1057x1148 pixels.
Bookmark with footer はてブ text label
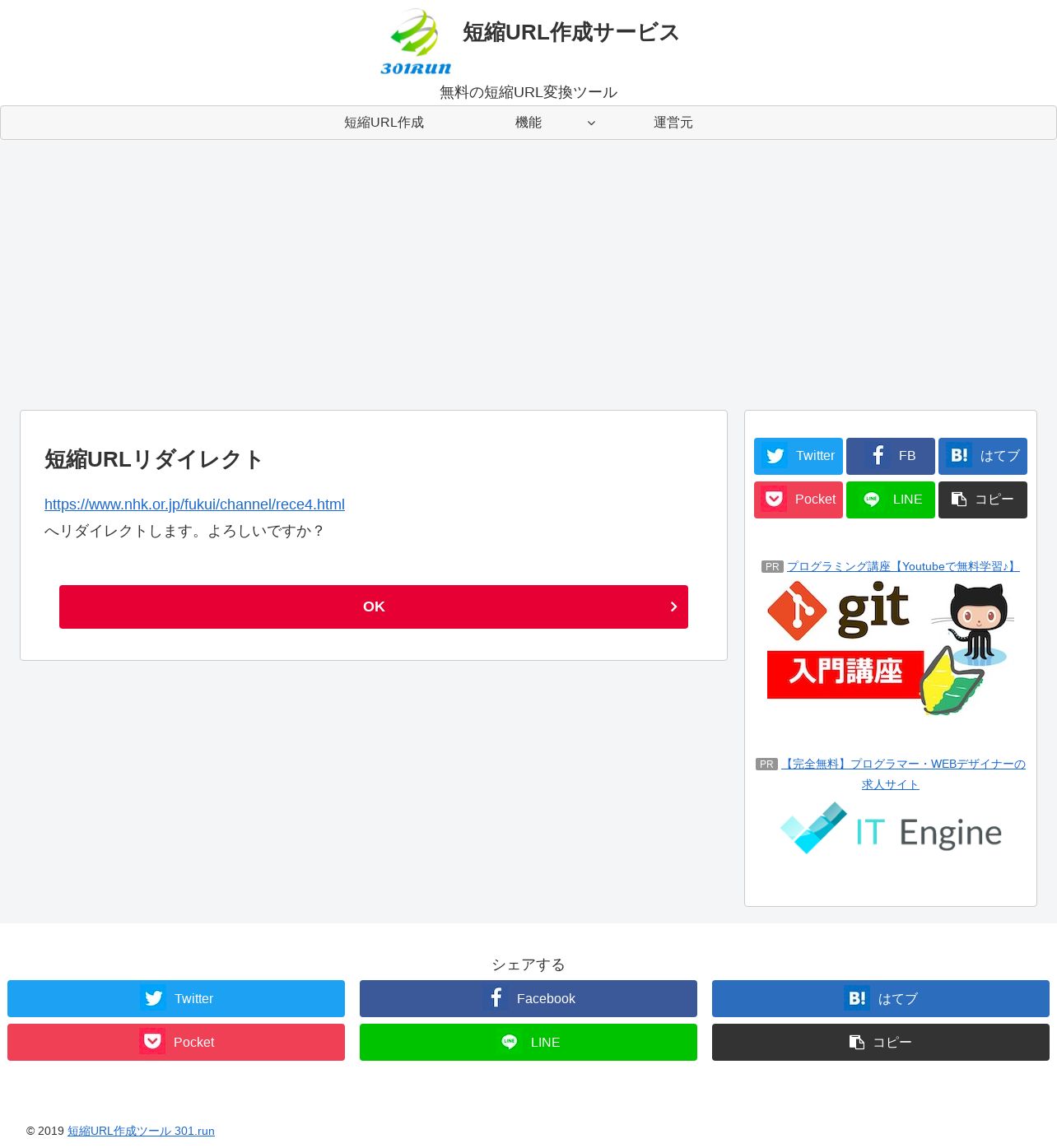click(x=898, y=998)
